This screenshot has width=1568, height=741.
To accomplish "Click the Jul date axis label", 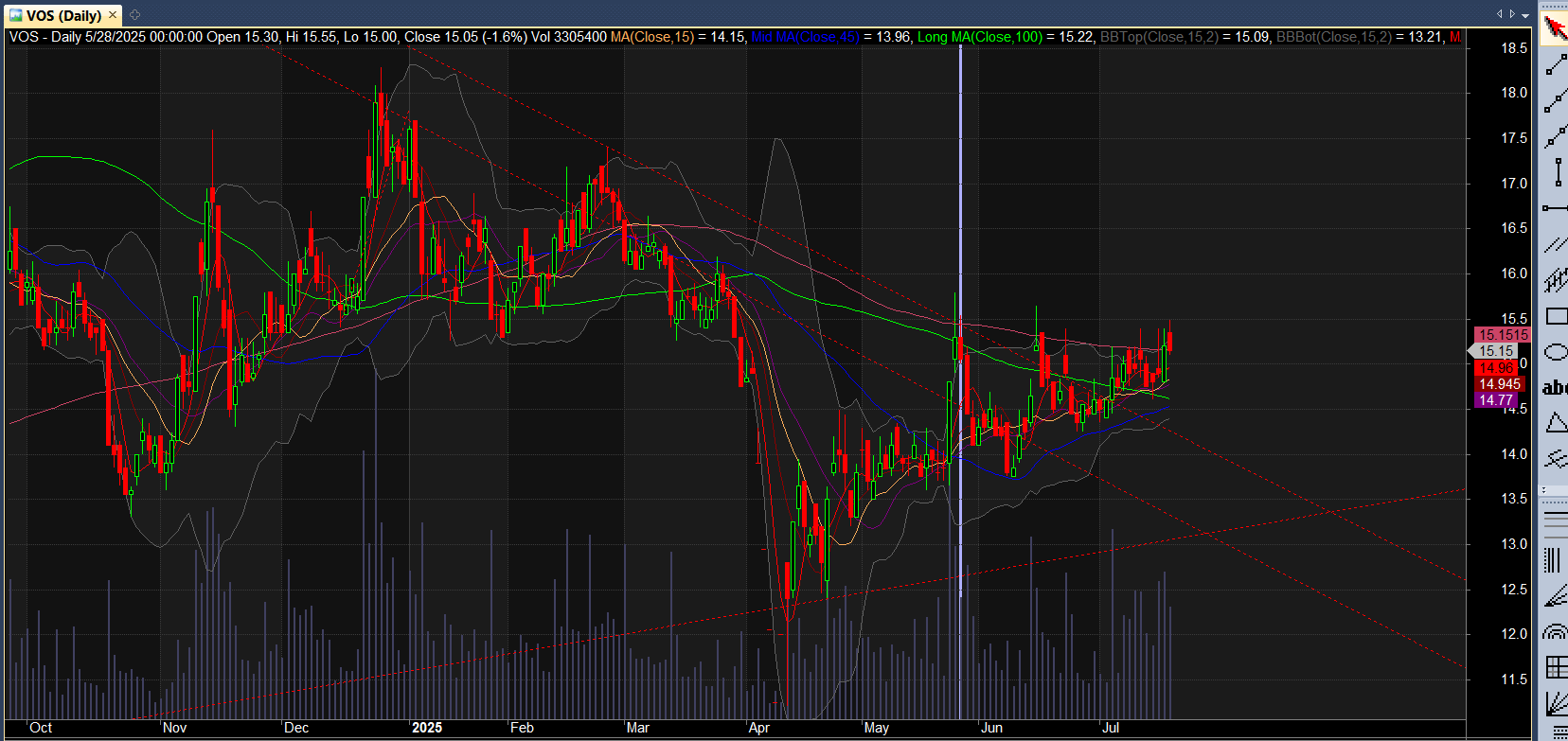I will pos(1111,728).
